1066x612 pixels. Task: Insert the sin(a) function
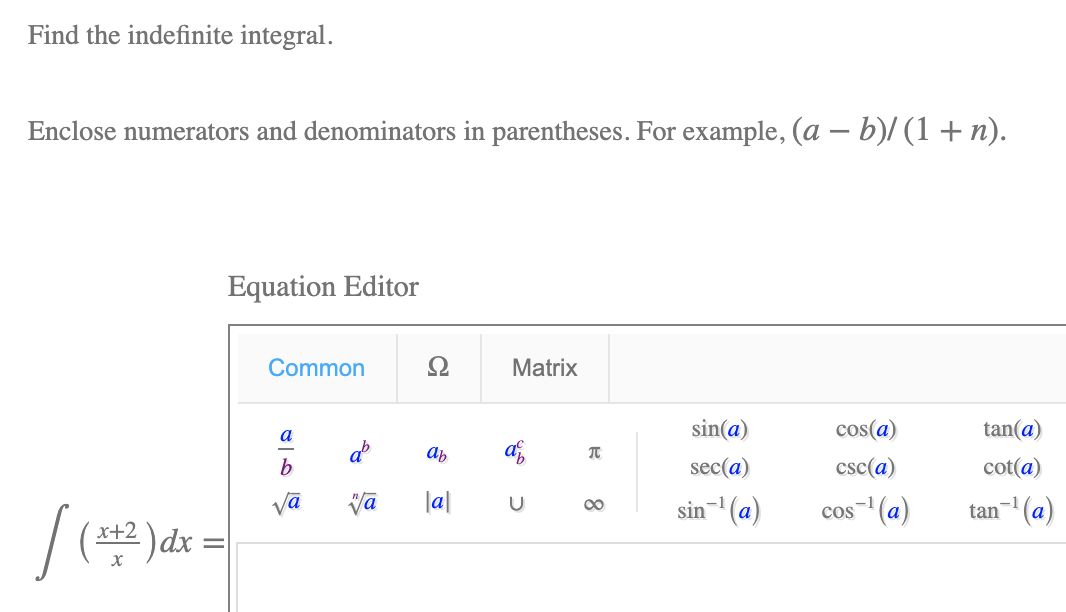[x=719, y=429]
